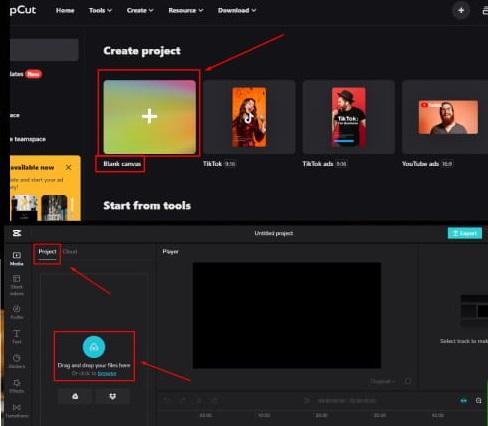Import from Google Drive button
The image size is (488, 426).
point(75,396)
